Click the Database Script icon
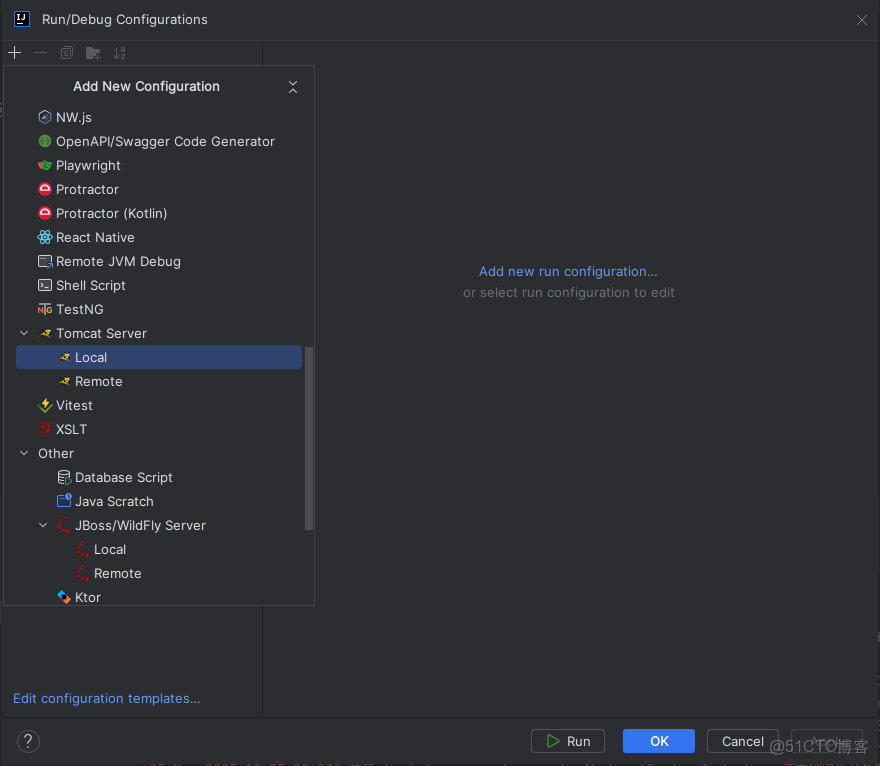 64,478
